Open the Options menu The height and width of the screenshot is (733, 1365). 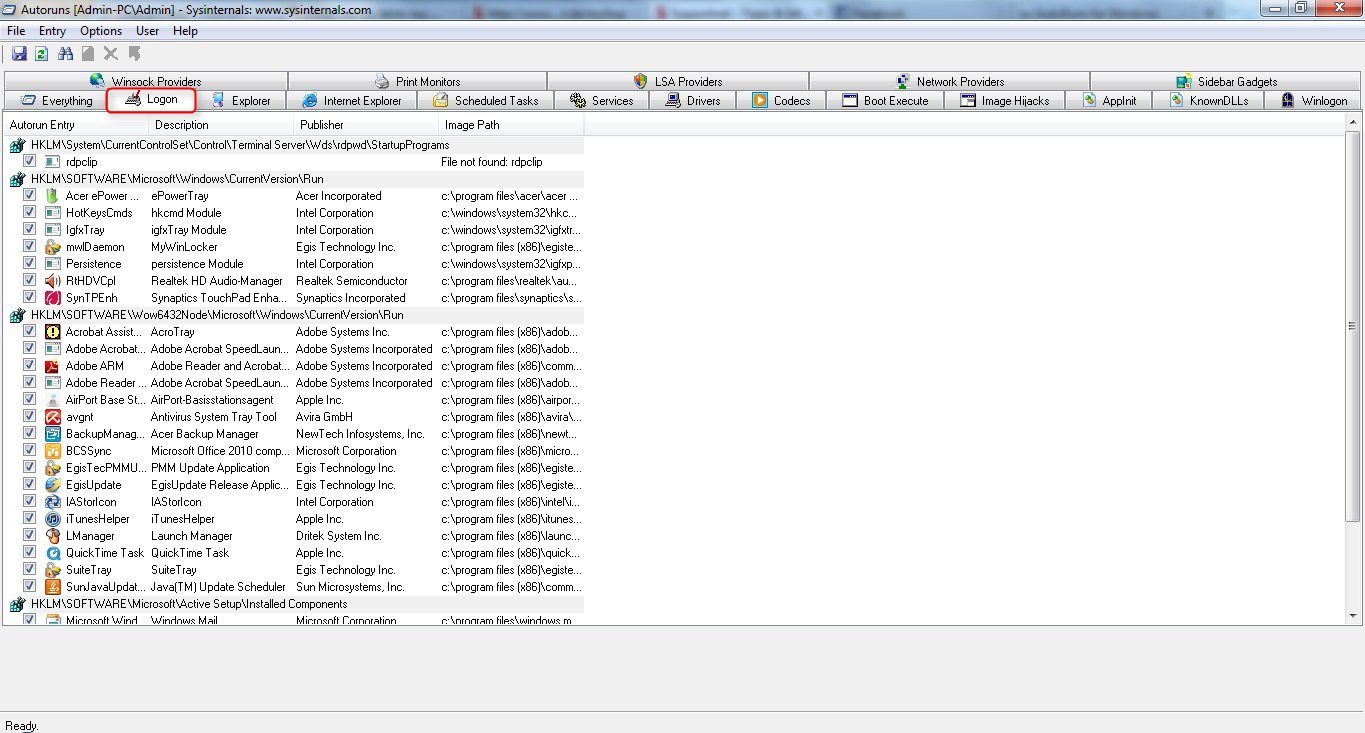[101, 31]
